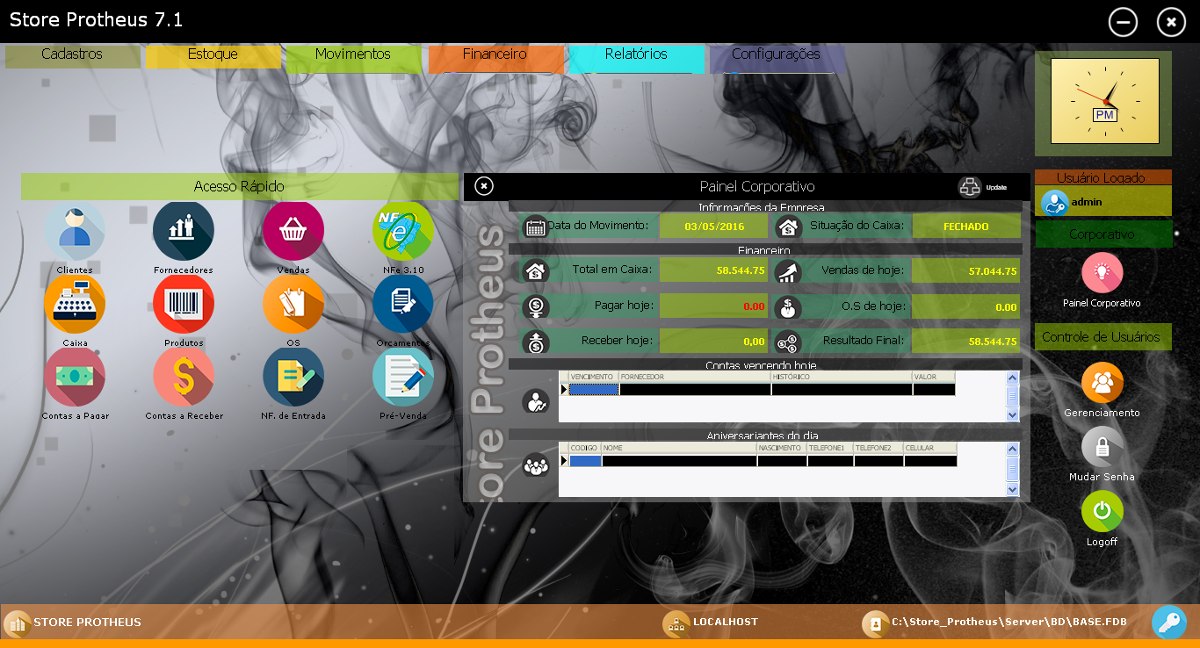This screenshot has width=1200, height=648.
Task: Open the Clientes quick access icon
Action: 75,231
